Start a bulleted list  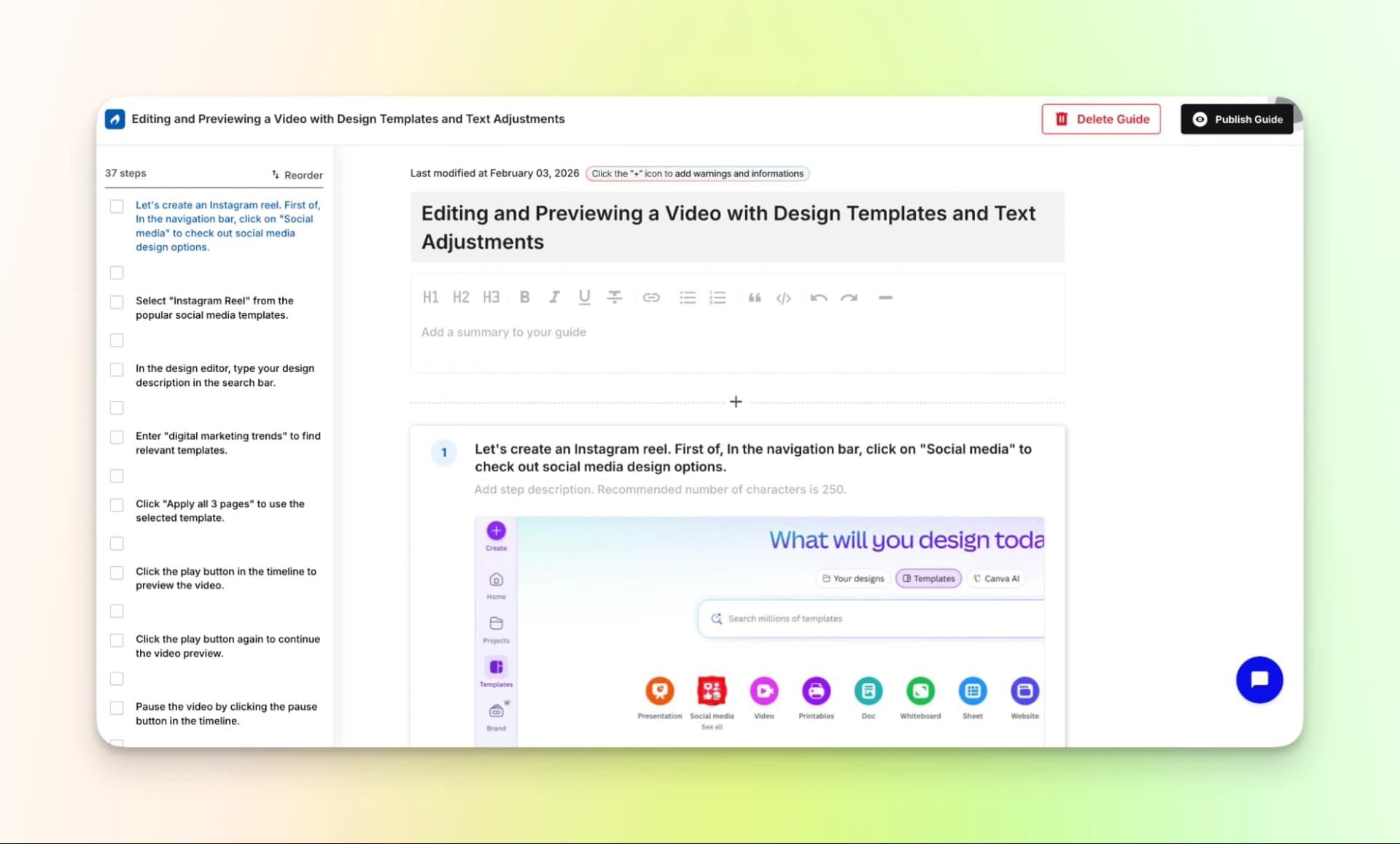coord(687,298)
